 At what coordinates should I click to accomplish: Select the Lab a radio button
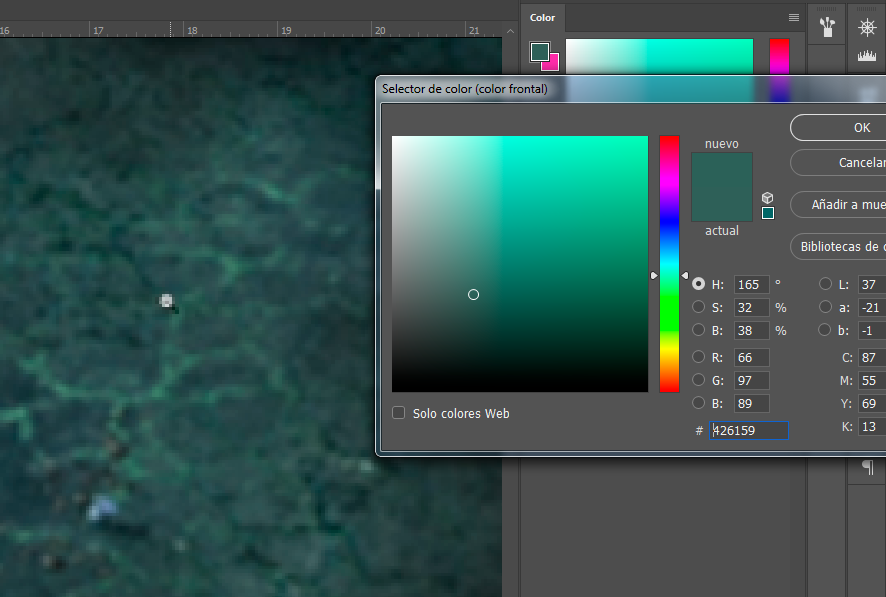click(x=826, y=307)
